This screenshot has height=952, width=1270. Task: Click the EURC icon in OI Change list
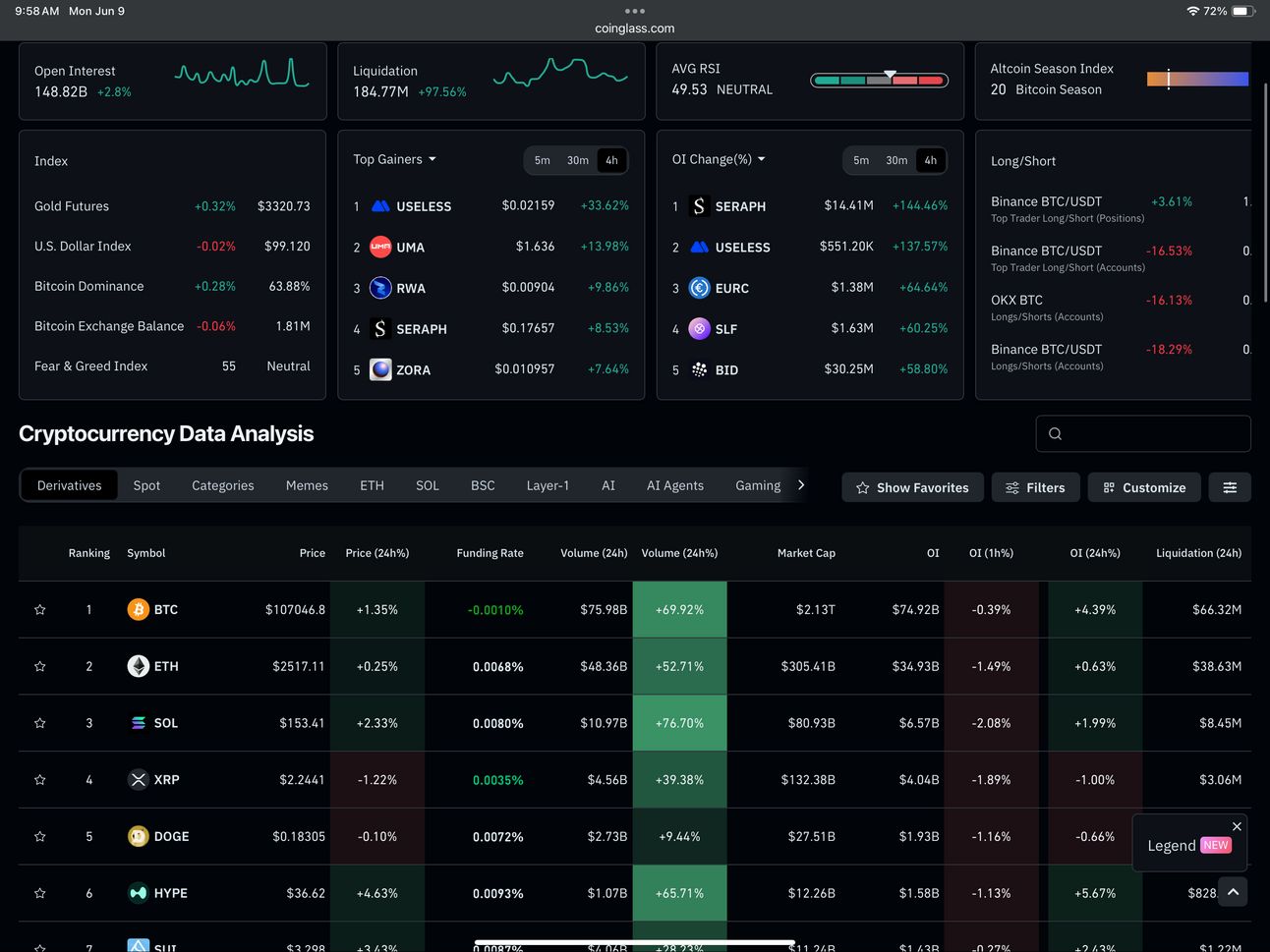point(699,288)
